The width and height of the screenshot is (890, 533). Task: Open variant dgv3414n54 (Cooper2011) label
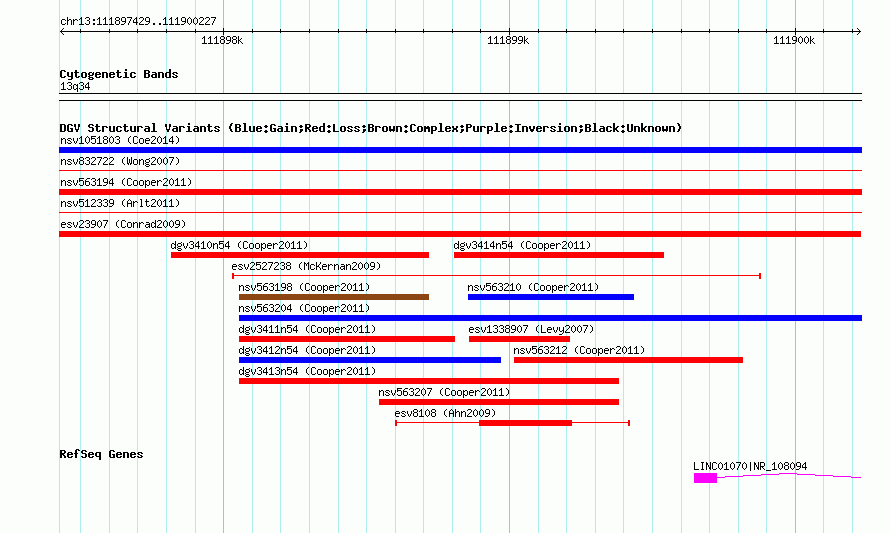tap(522, 245)
